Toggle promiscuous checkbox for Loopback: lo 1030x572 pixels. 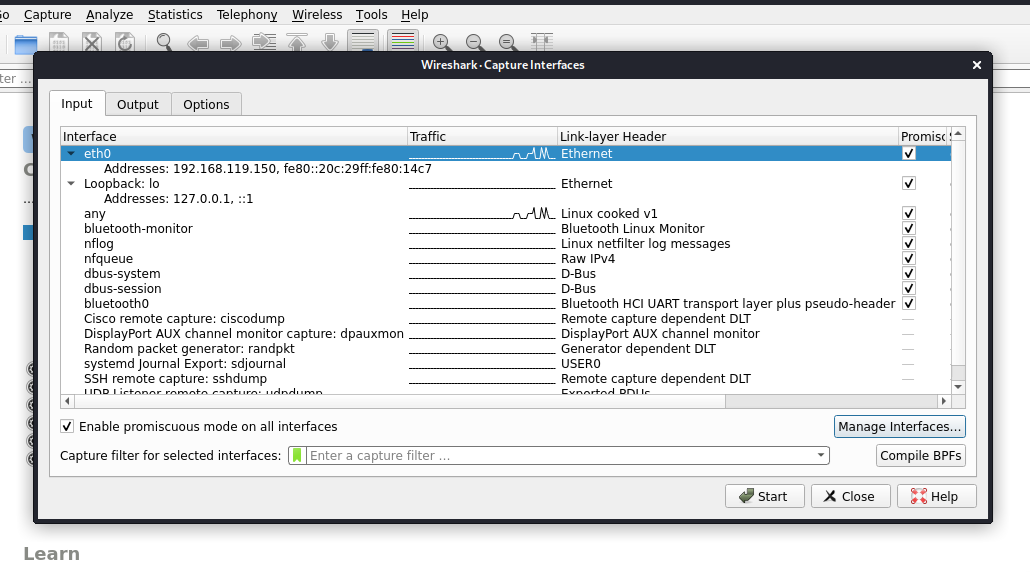point(908,183)
